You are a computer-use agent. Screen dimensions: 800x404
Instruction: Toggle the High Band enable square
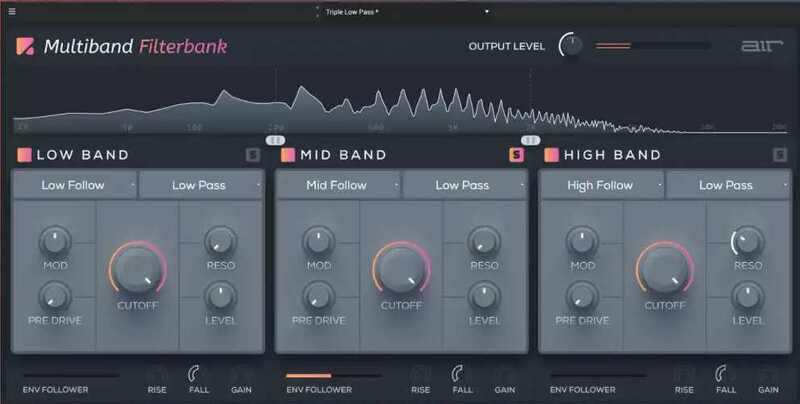(x=552, y=155)
